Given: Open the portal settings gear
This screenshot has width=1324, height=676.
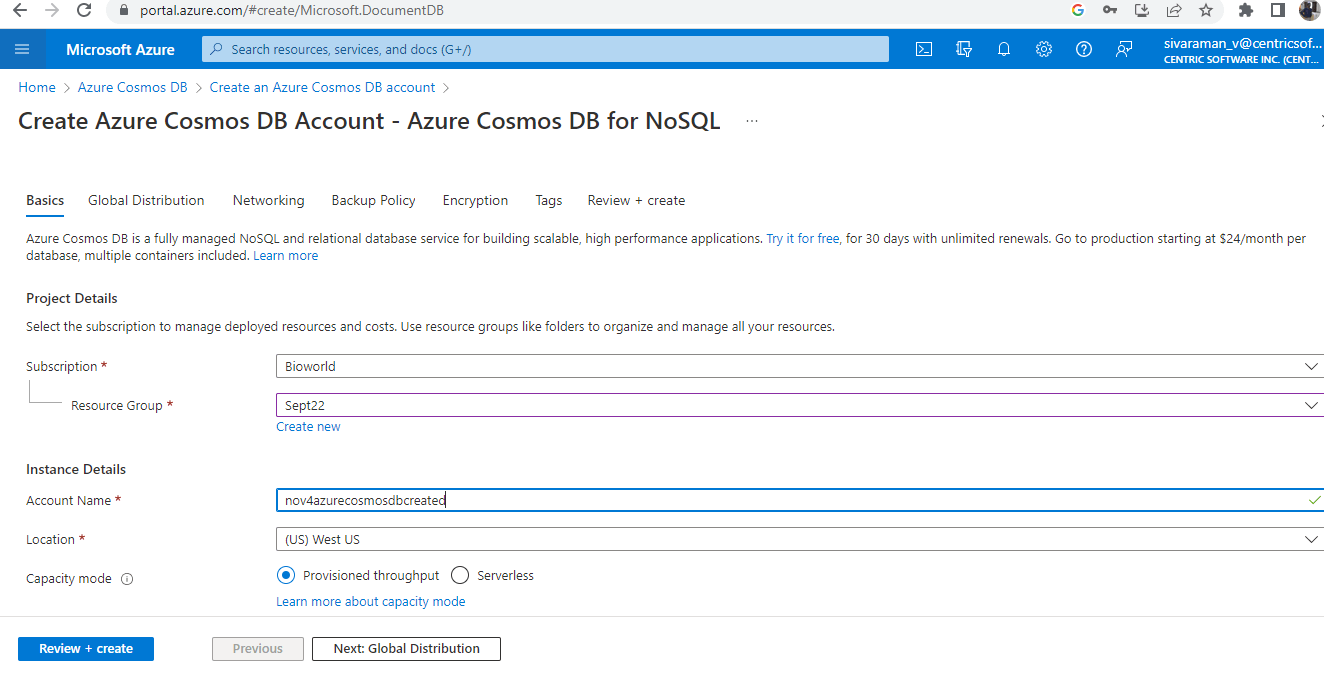Looking at the screenshot, I should pyautogui.click(x=1043, y=48).
